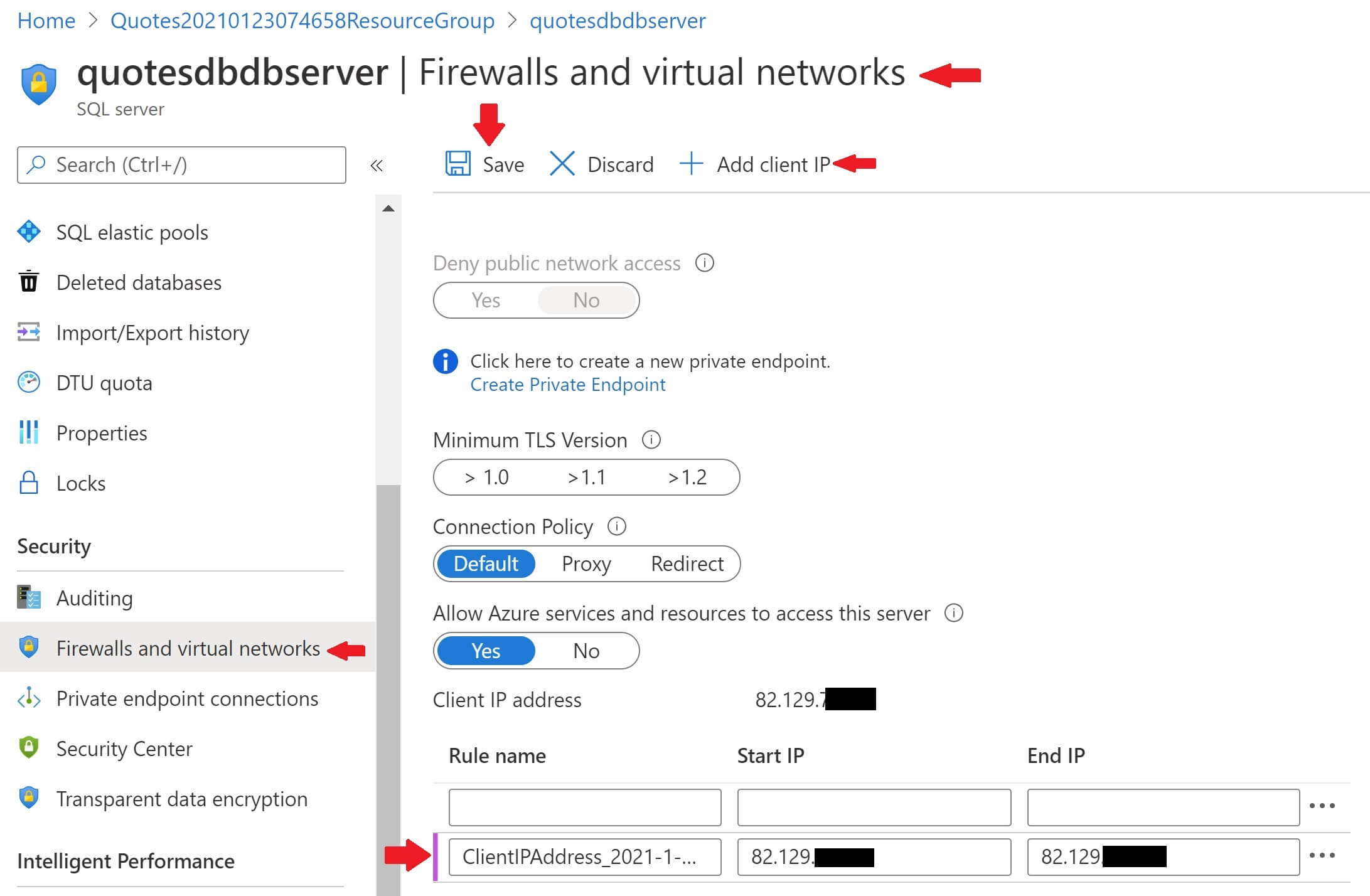Click the Firewalls shield icon in sidebar
Image resolution: width=1370 pixels, height=896 pixels.
pos(29,648)
